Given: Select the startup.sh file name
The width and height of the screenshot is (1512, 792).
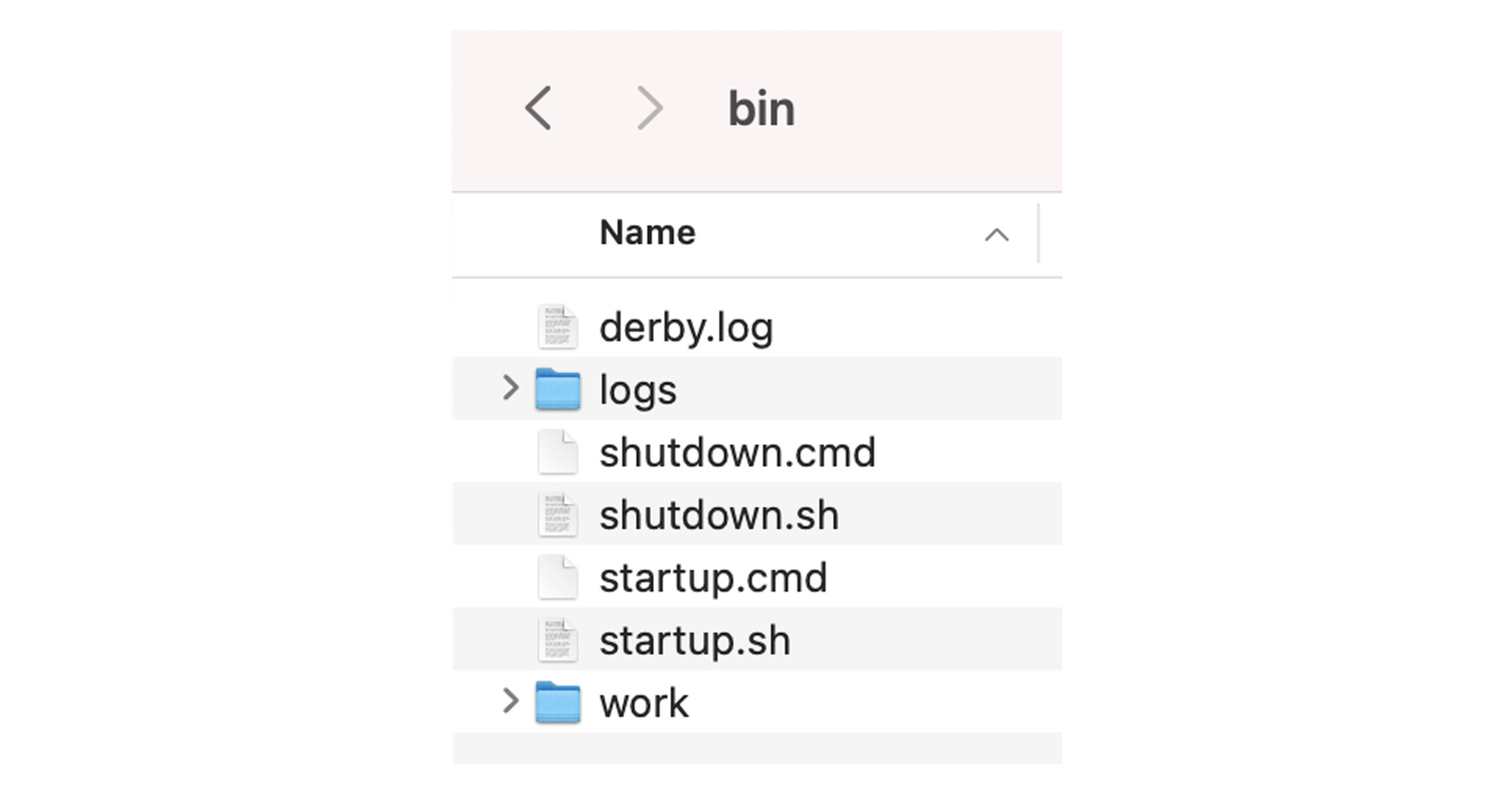Looking at the screenshot, I should [695, 641].
